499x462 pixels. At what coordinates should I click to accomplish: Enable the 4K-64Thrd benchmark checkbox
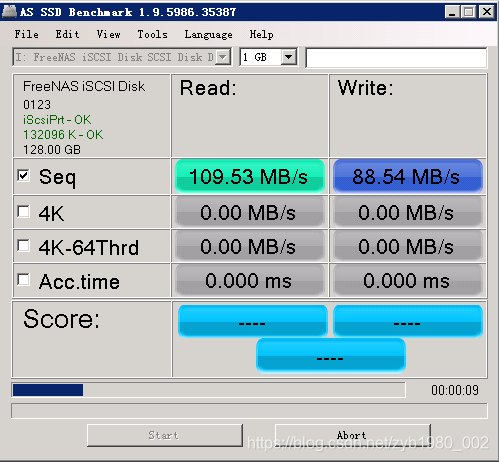(24, 246)
